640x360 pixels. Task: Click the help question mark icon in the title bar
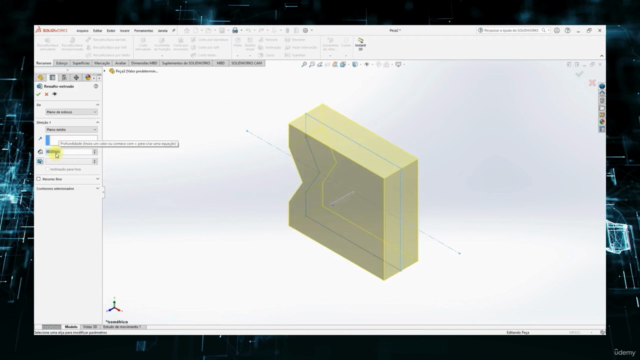[567, 31]
